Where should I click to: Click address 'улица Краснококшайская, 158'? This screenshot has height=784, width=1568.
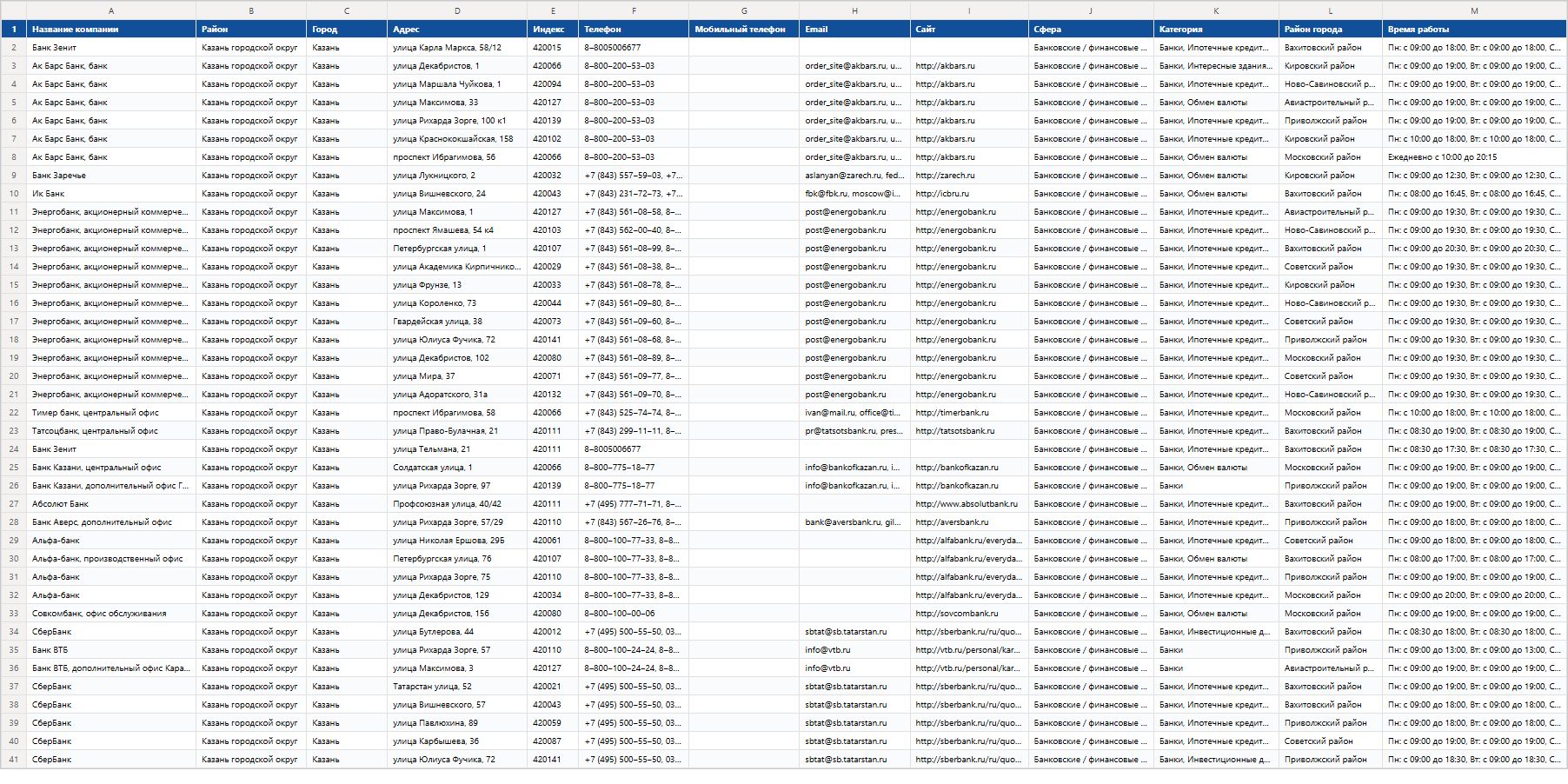point(457,139)
